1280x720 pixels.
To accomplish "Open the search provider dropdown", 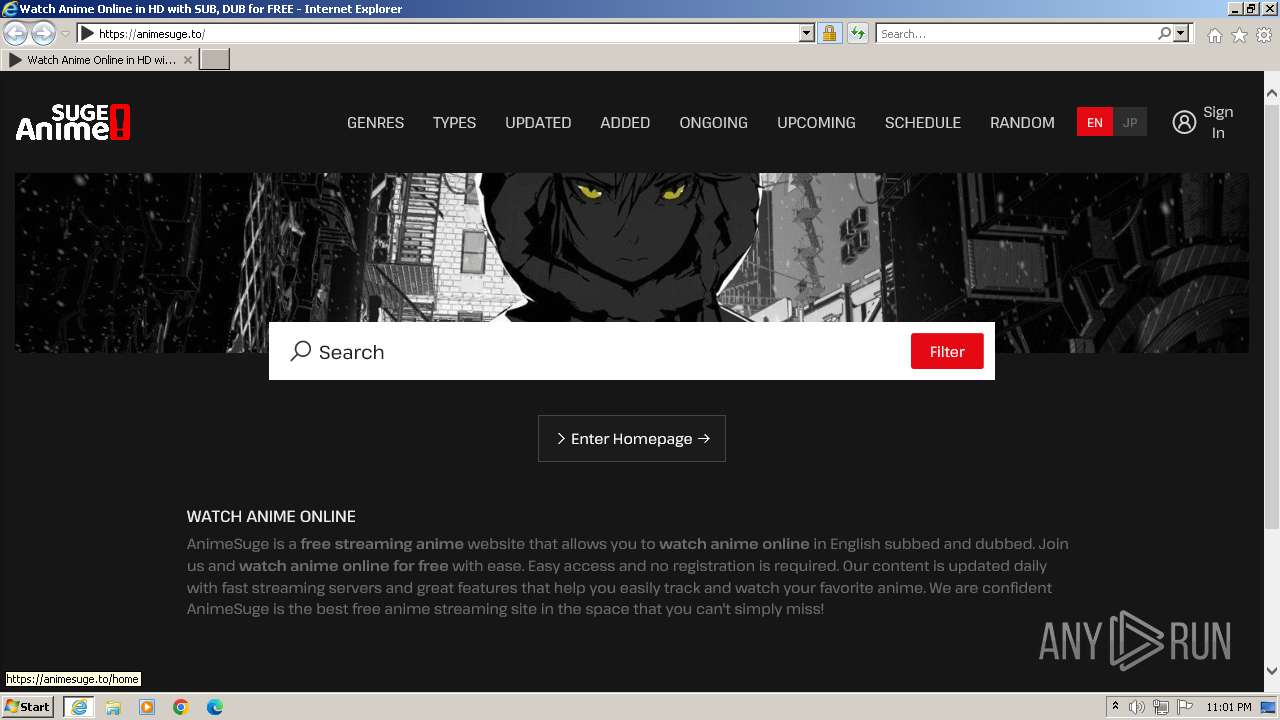I will 1181,33.
